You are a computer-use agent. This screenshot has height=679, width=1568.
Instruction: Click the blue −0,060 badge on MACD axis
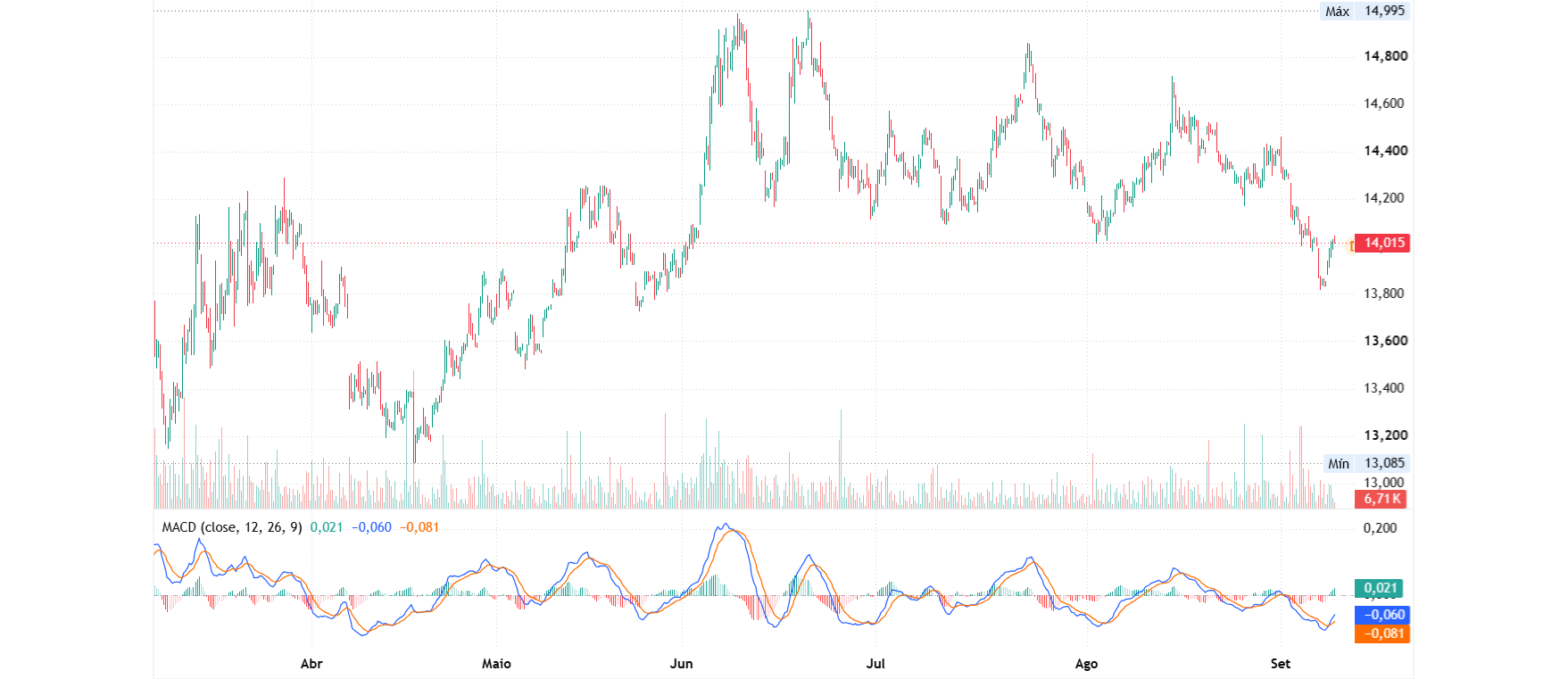click(1382, 615)
